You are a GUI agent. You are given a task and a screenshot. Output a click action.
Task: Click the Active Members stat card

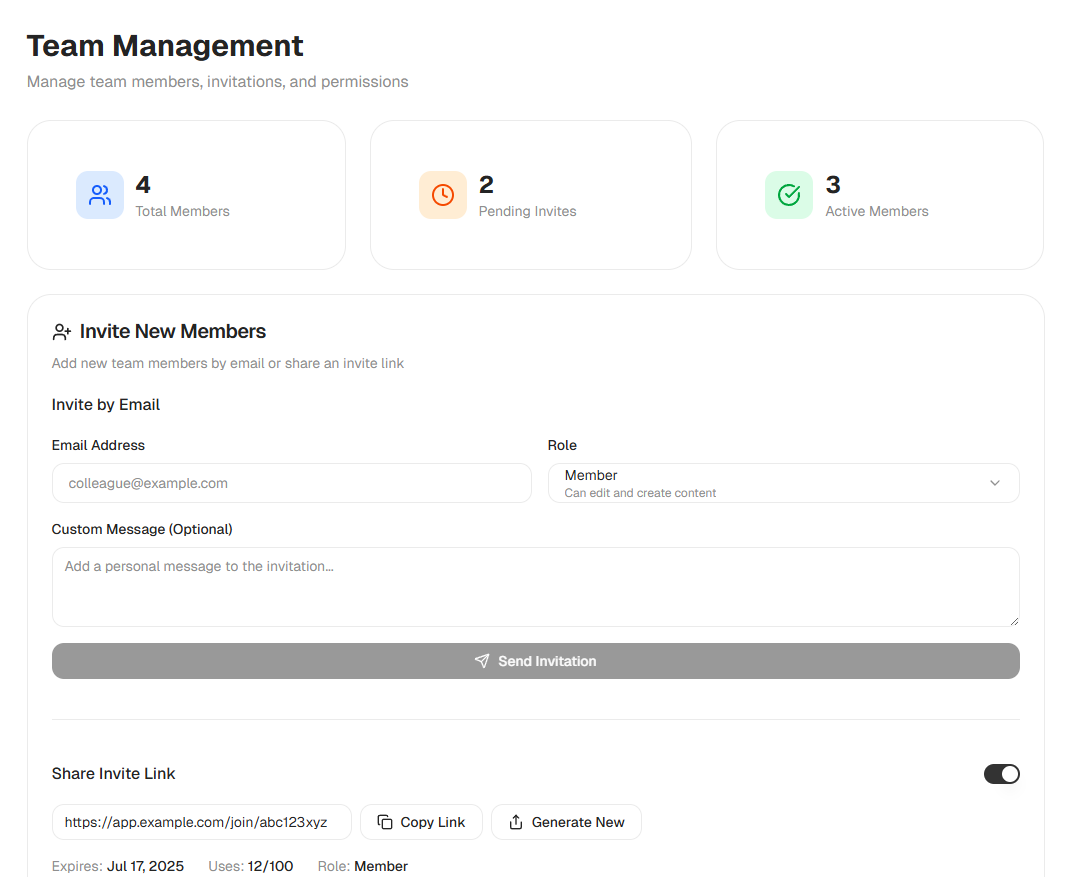pos(880,195)
